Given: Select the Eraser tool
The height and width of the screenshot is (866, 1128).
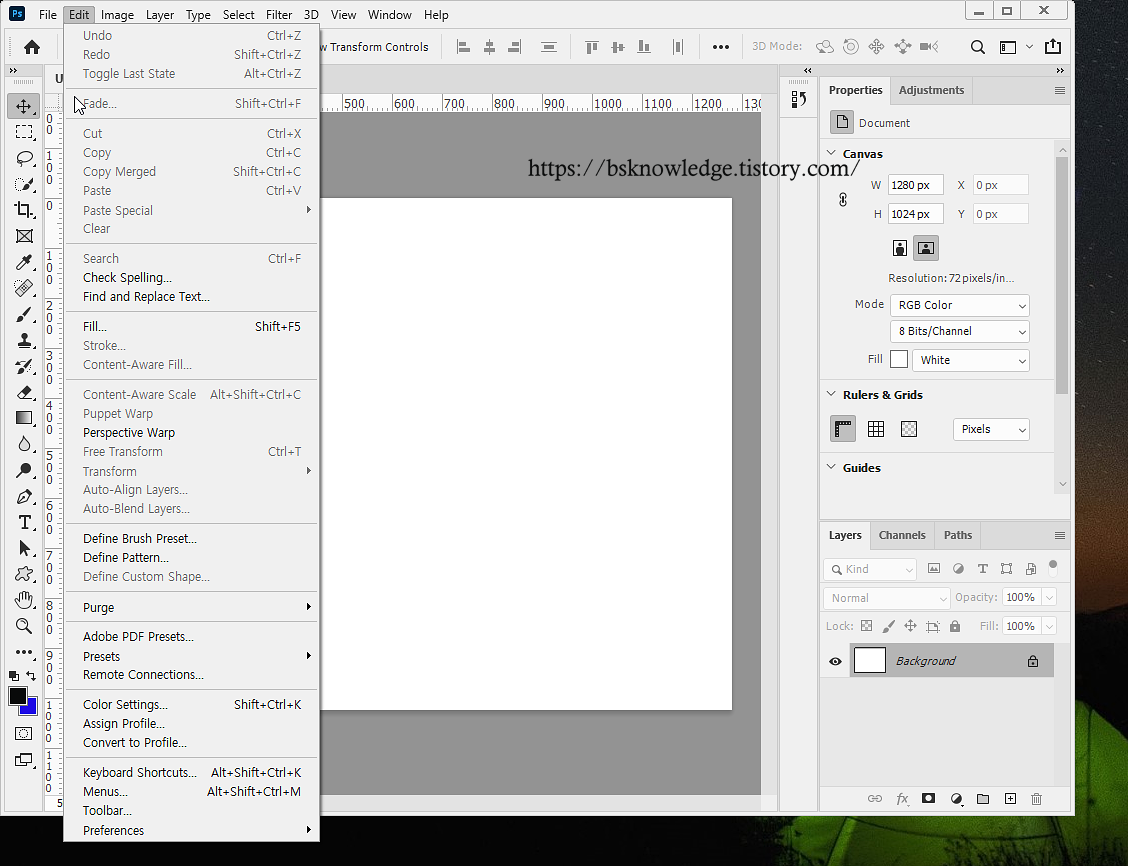Looking at the screenshot, I should pos(24,392).
